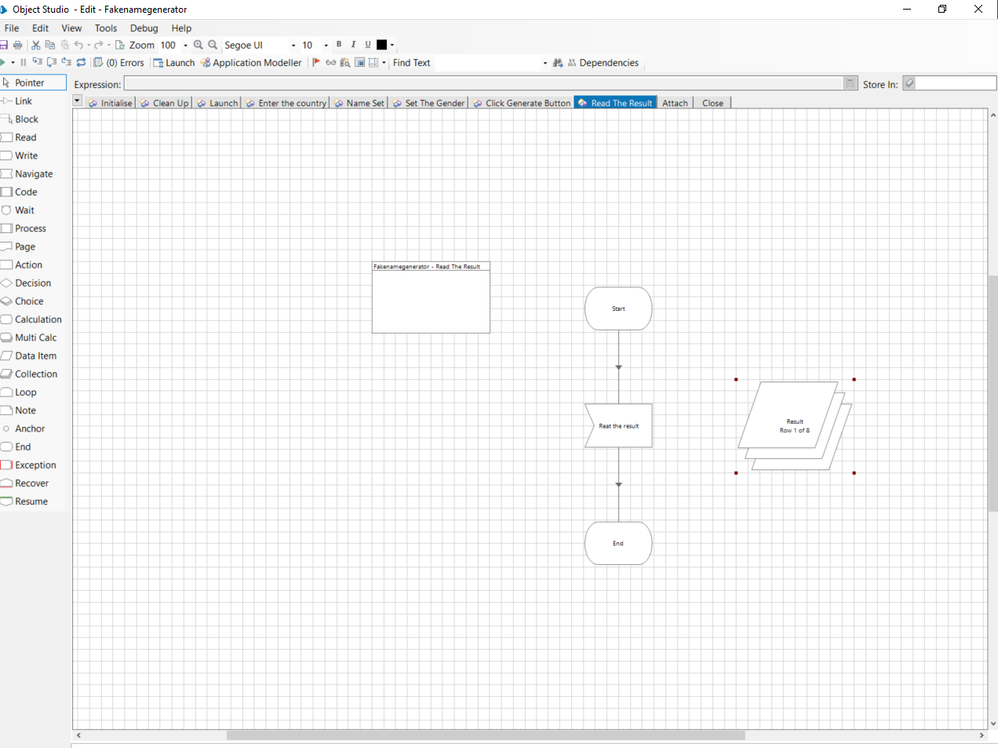Viewport: 998px width, 748px height.
Task: Click the Dependencies button
Action: click(603, 62)
